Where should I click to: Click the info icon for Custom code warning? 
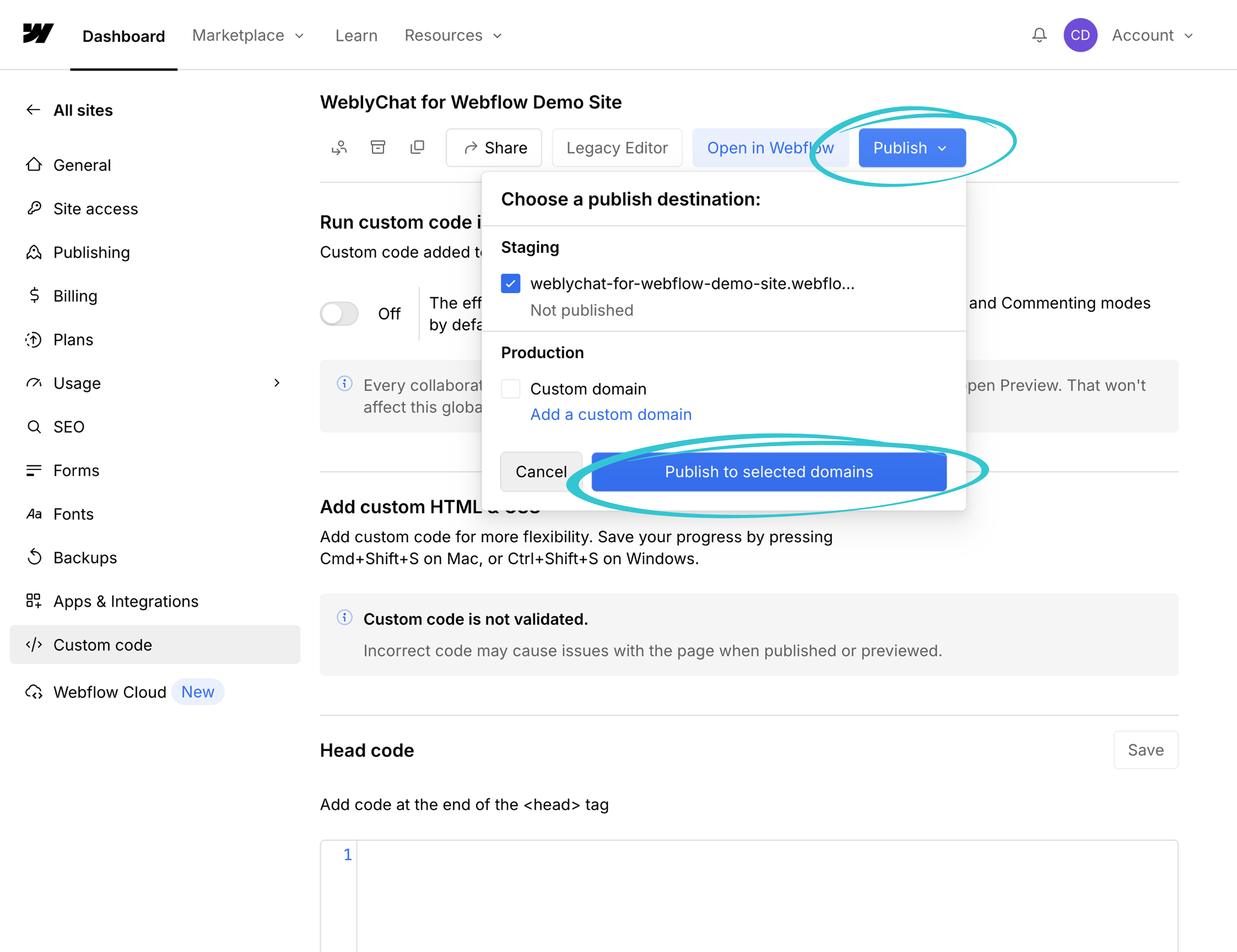click(x=344, y=618)
